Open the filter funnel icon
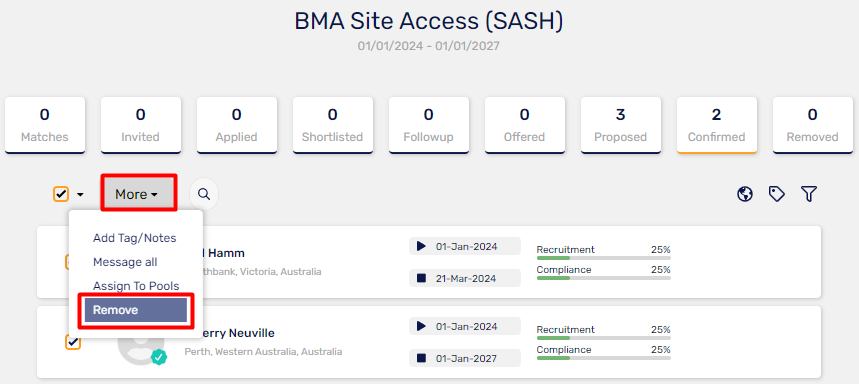The width and height of the screenshot is (859, 384). 809,193
